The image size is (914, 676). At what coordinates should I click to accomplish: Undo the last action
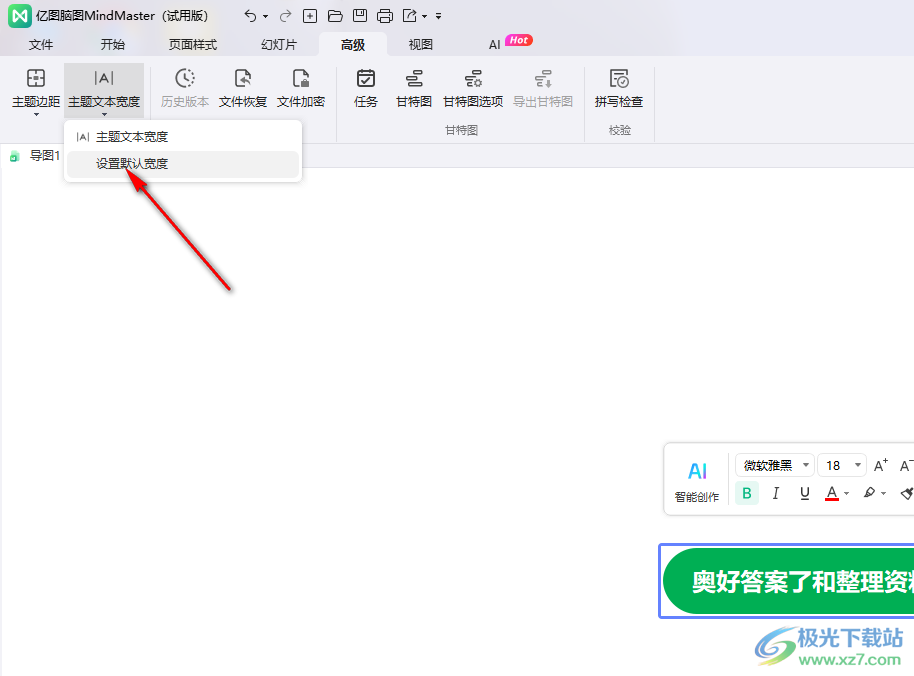pyautogui.click(x=250, y=16)
